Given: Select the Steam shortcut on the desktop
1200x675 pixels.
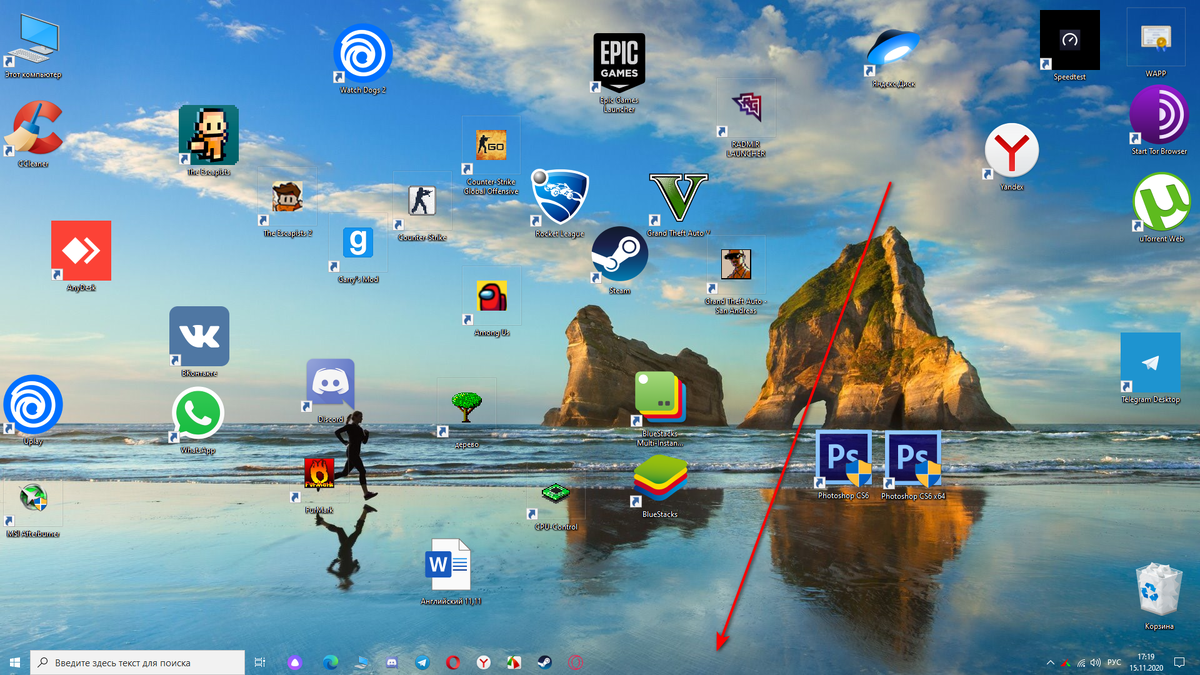Looking at the screenshot, I should coord(620,258).
